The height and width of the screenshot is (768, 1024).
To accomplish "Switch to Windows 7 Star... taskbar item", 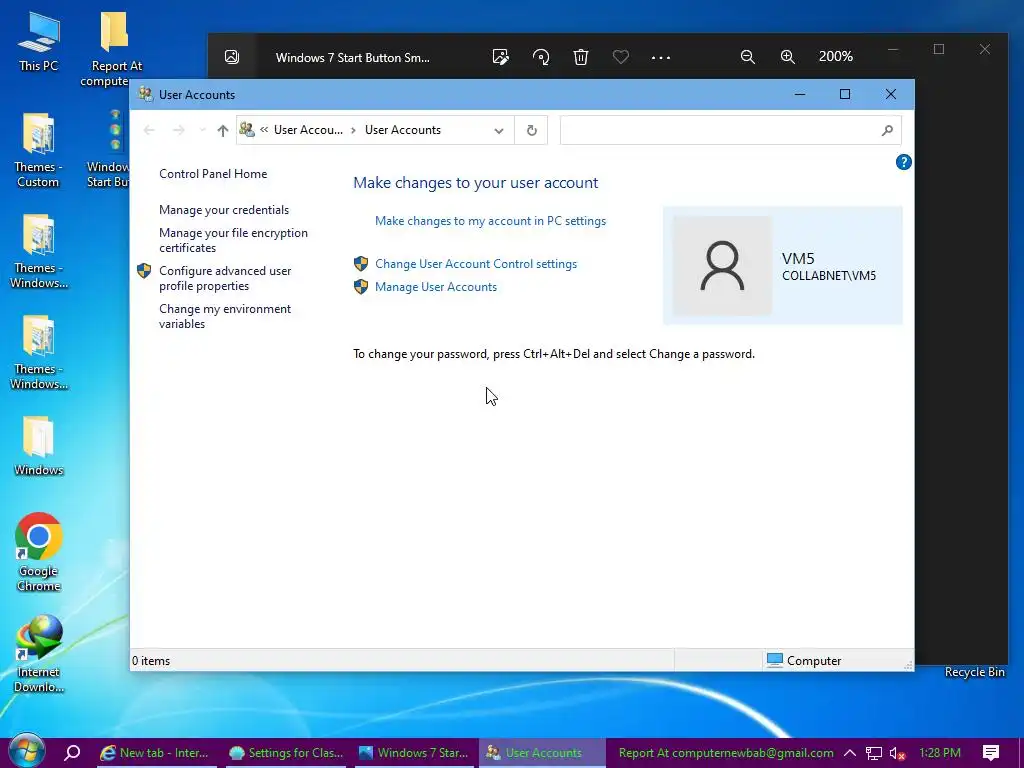I will pyautogui.click(x=414, y=753).
